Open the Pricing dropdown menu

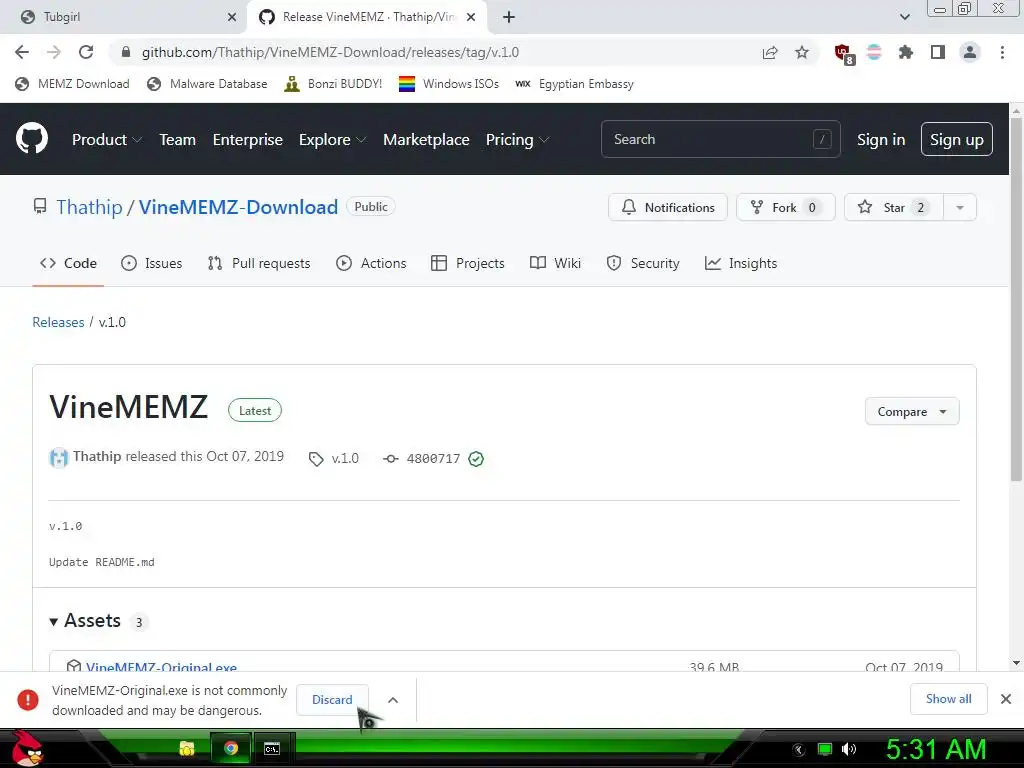tap(517, 139)
